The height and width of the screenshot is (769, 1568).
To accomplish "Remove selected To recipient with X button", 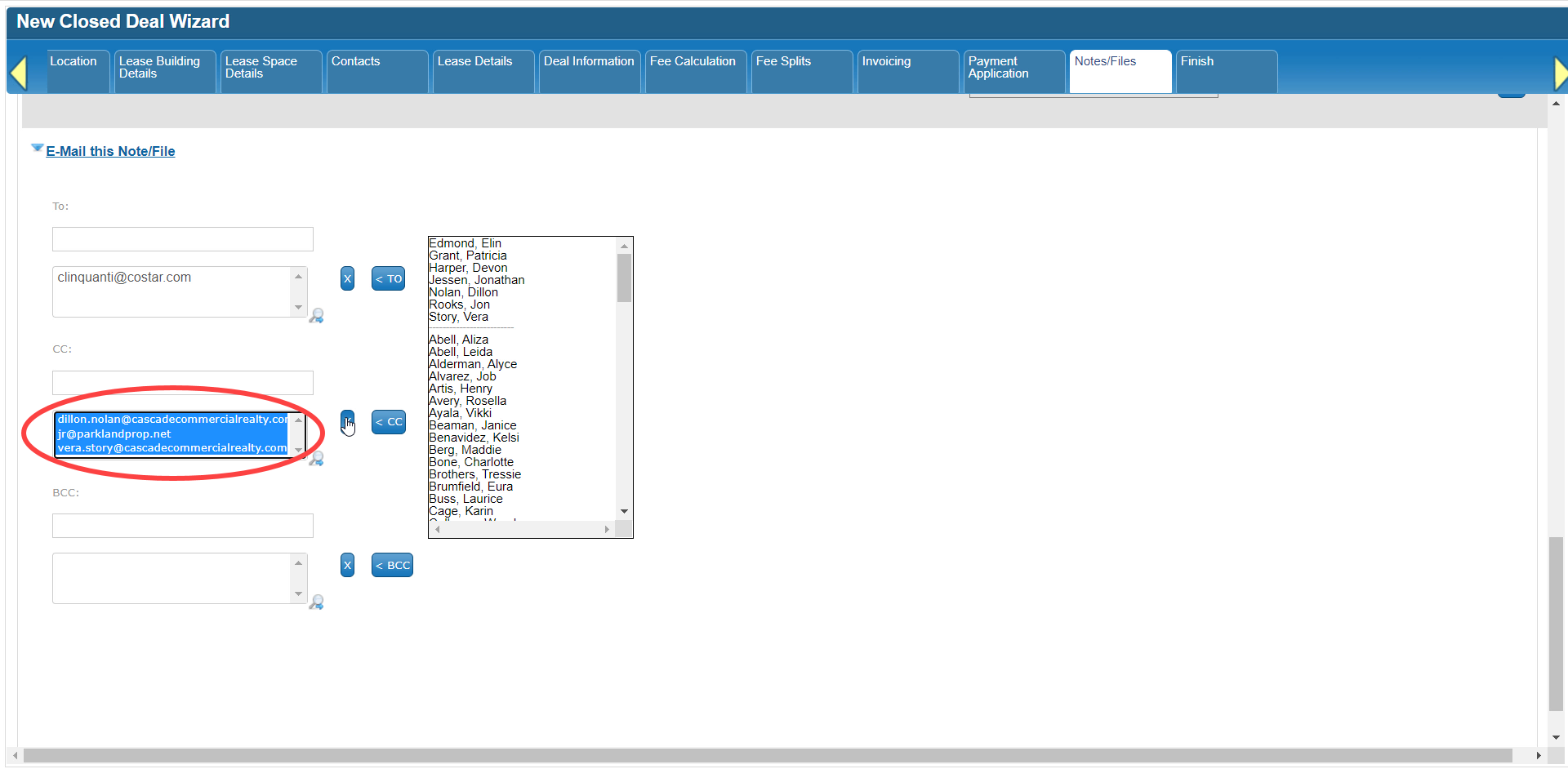I will pyautogui.click(x=347, y=278).
